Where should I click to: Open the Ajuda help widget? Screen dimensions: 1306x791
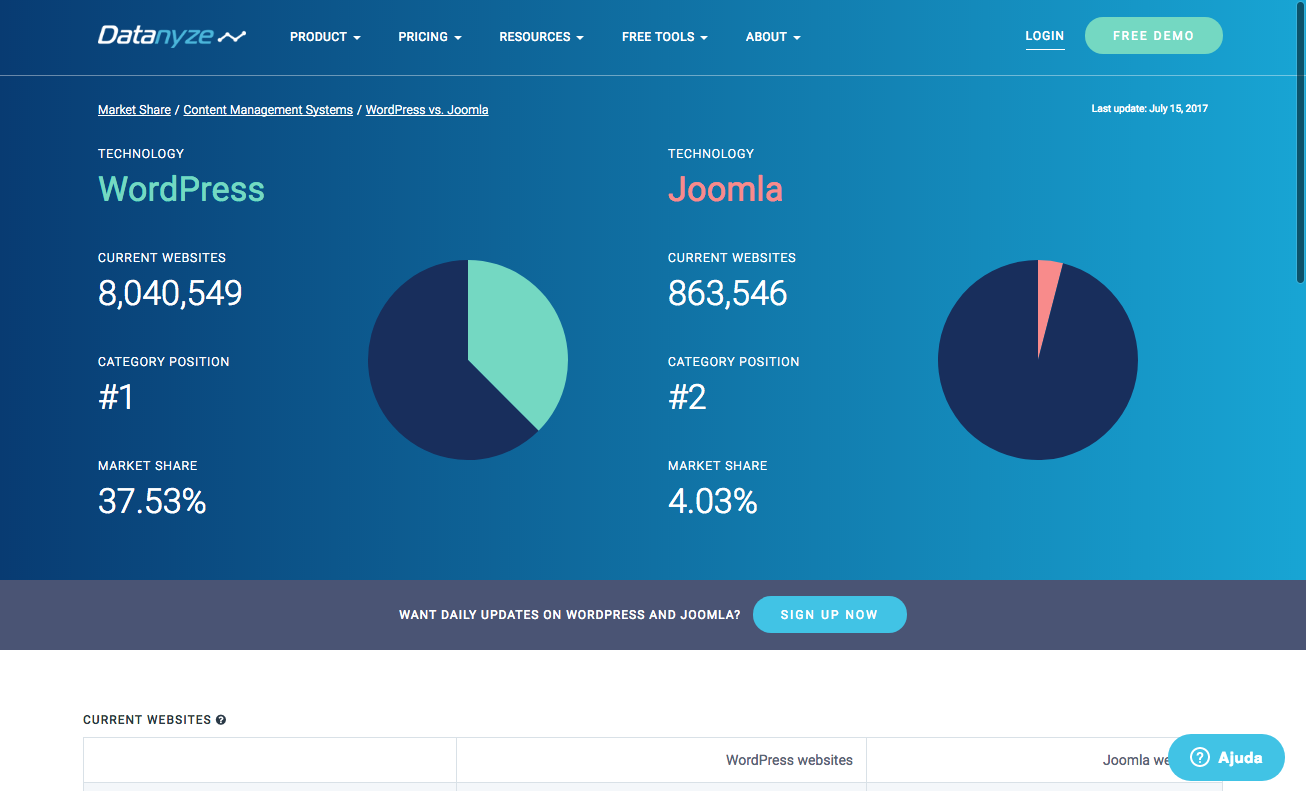(1226, 757)
